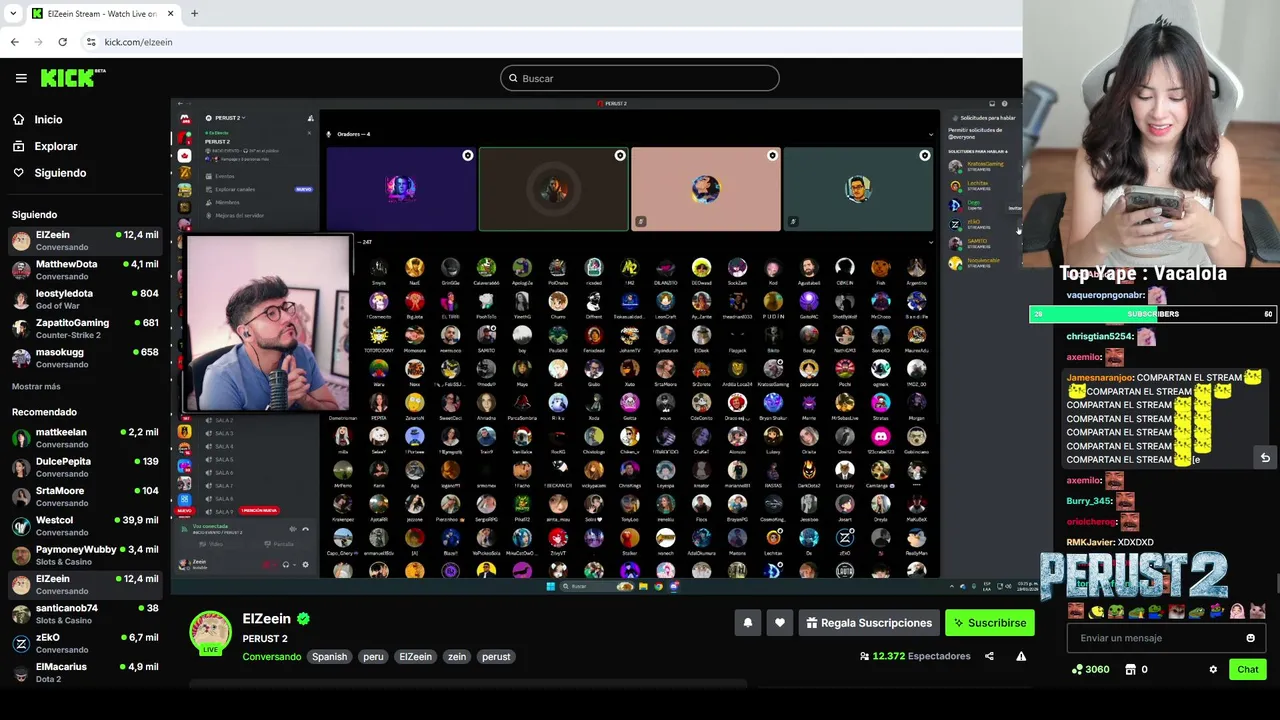Click the 3060 channel points icon

(1090, 669)
